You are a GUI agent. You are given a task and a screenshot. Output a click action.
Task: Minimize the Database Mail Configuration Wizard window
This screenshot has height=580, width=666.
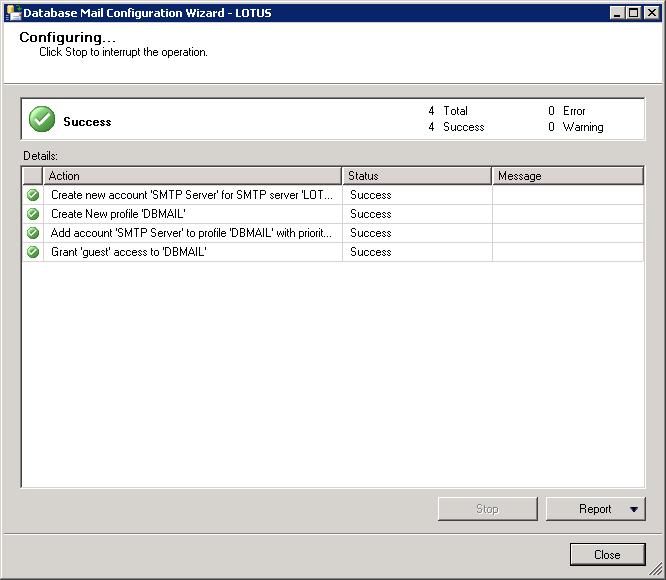click(x=617, y=13)
